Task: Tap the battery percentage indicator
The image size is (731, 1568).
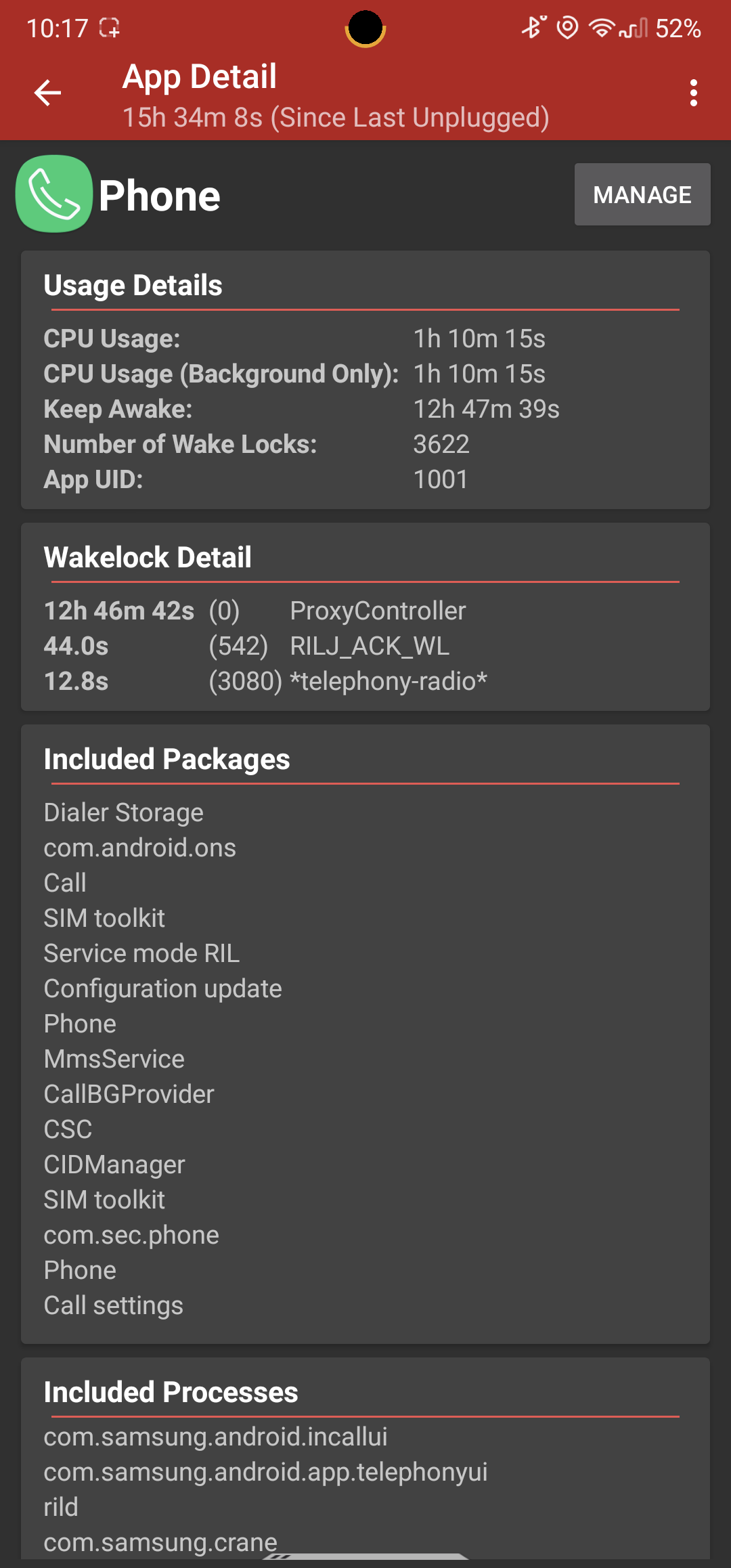Action: (678, 28)
